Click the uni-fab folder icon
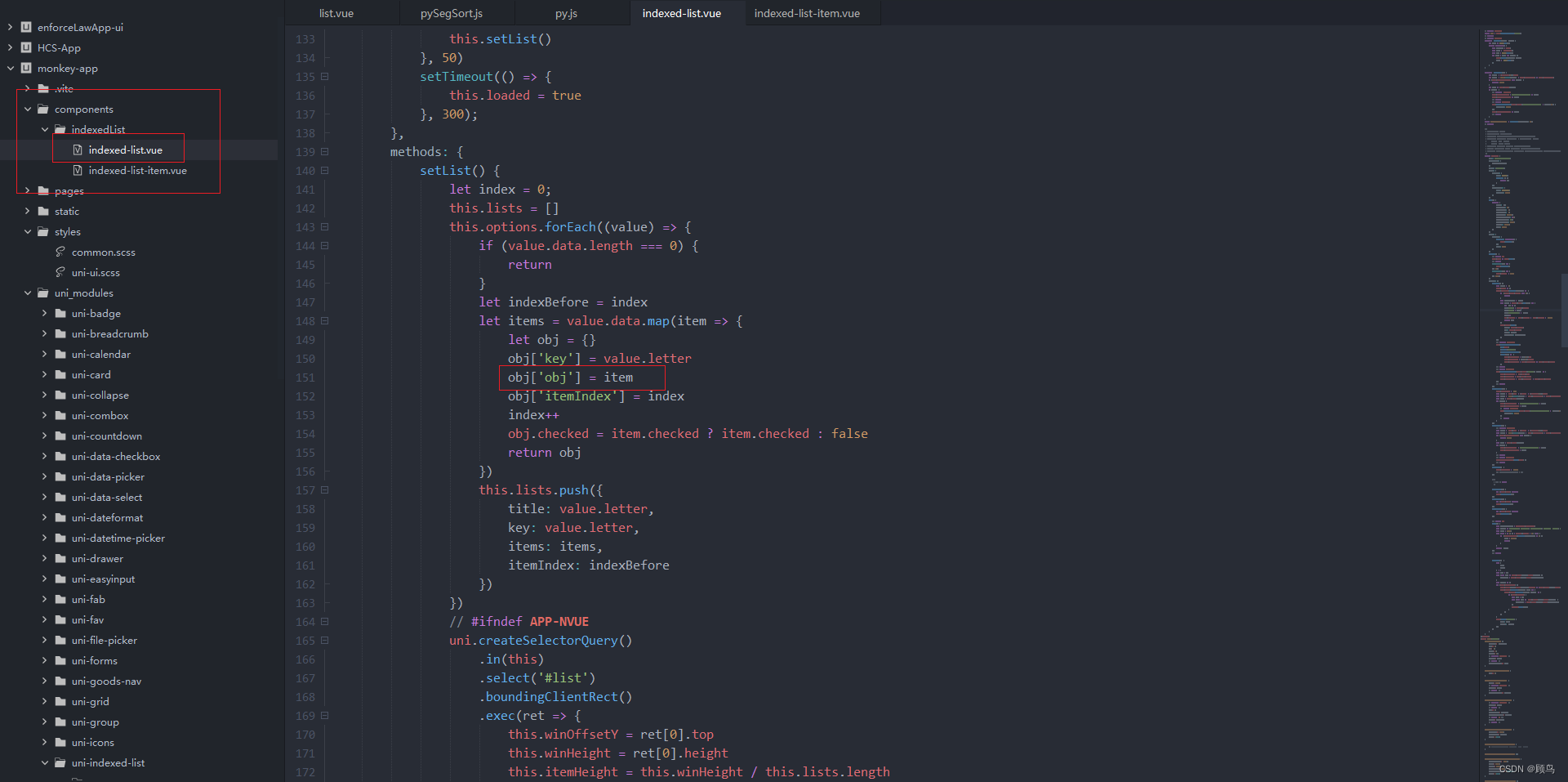Image resolution: width=1568 pixels, height=782 pixels. click(60, 599)
